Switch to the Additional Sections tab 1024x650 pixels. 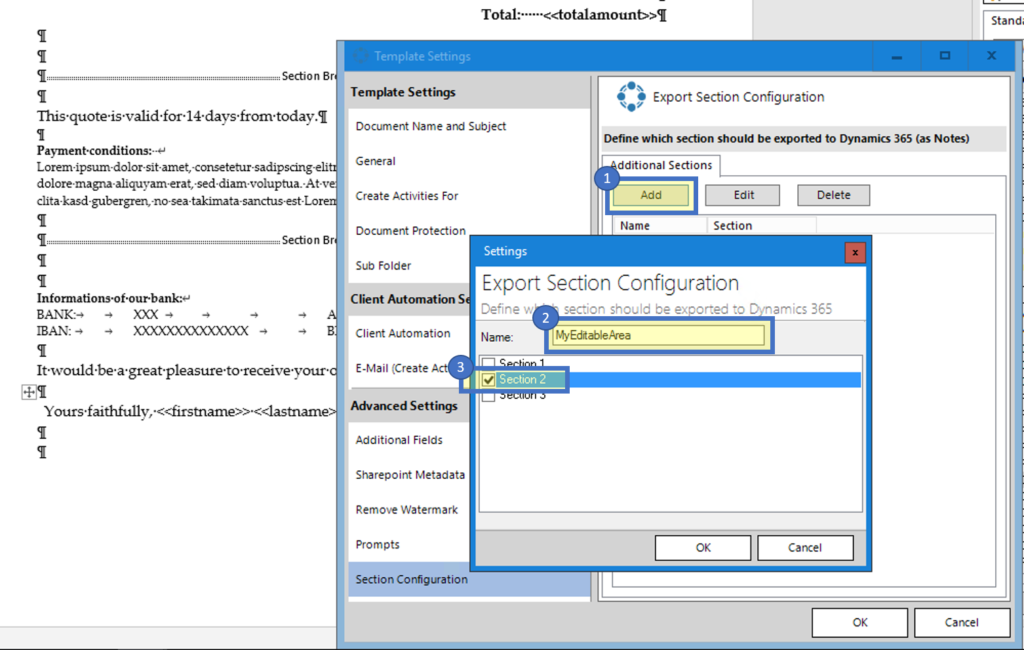click(x=661, y=165)
